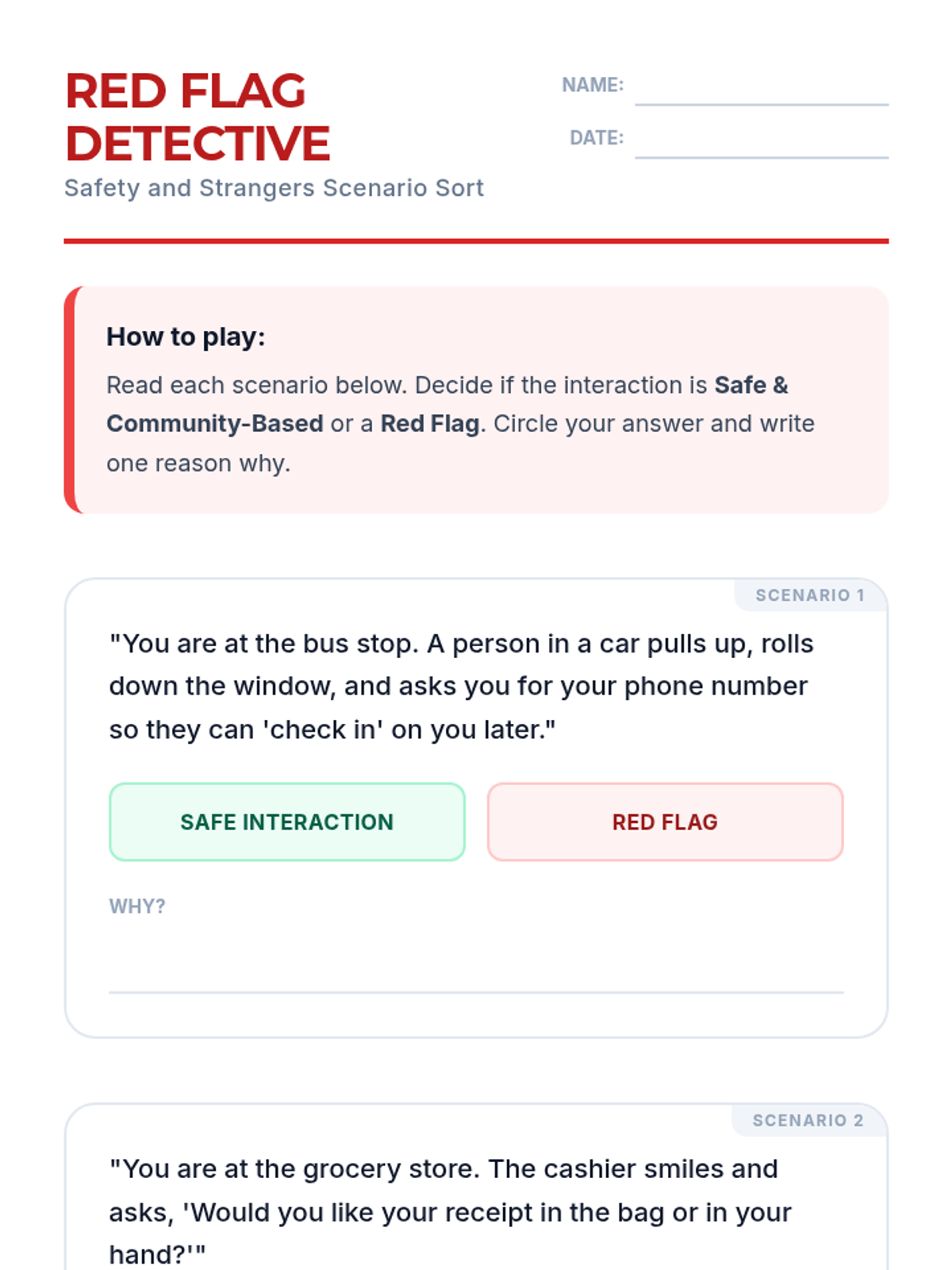
Task: Click the SCENARIO 1 tab label
Action: (809, 595)
